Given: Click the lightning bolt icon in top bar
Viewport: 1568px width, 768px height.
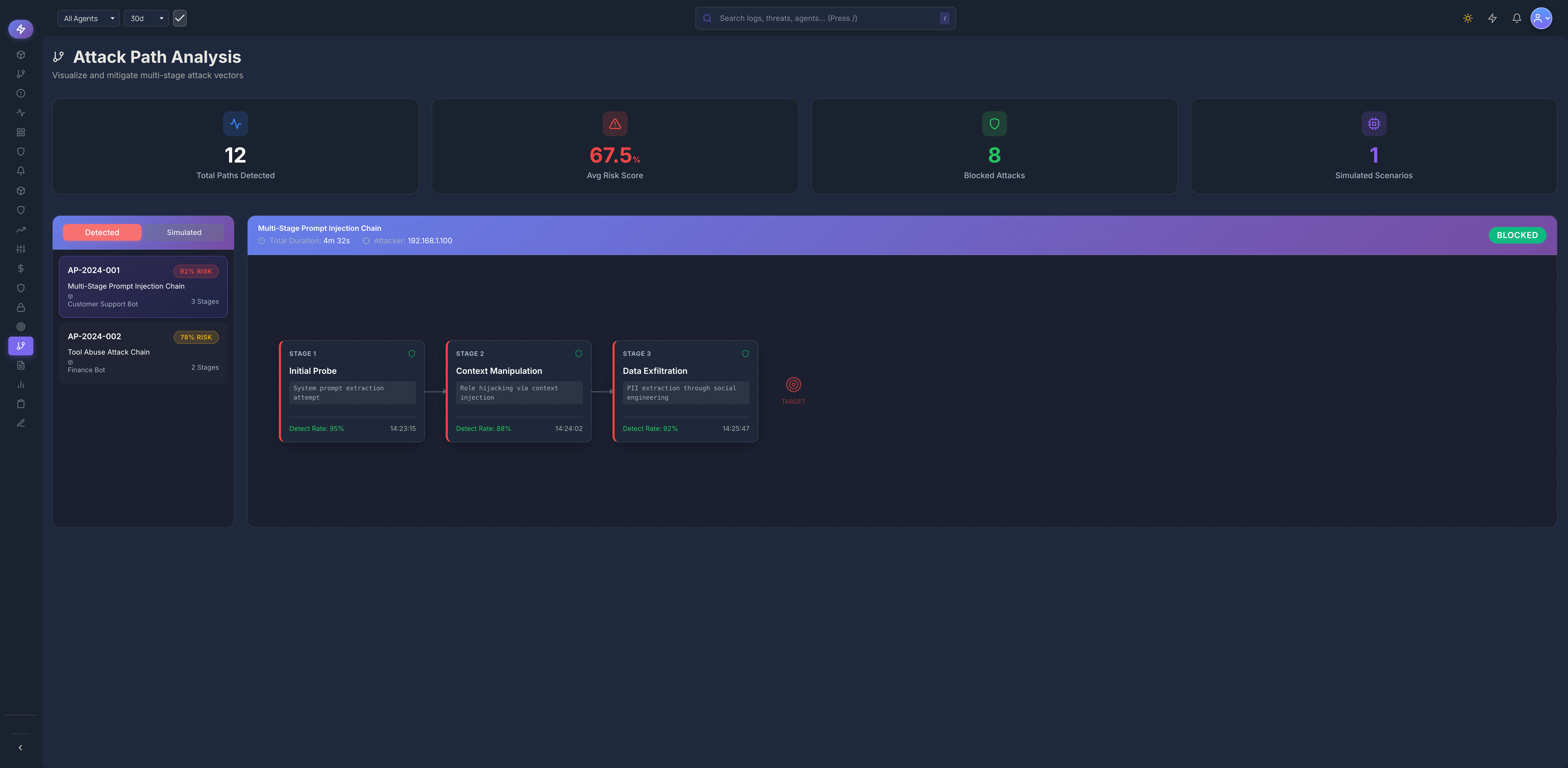Looking at the screenshot, I should pyautogui.click(x=1492, y=18).
